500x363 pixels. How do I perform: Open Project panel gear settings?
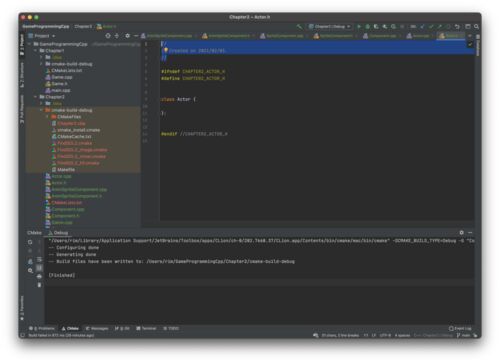click(x=127, y=36)
